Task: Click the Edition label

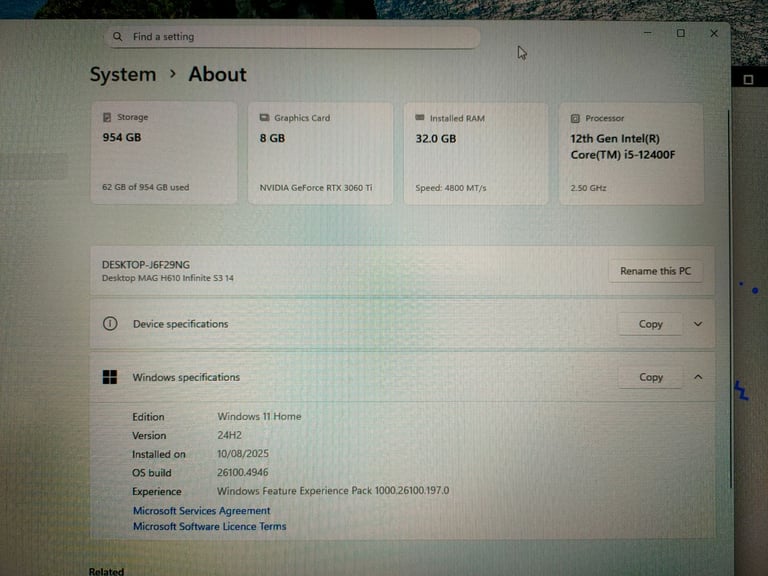Action: 148,417
